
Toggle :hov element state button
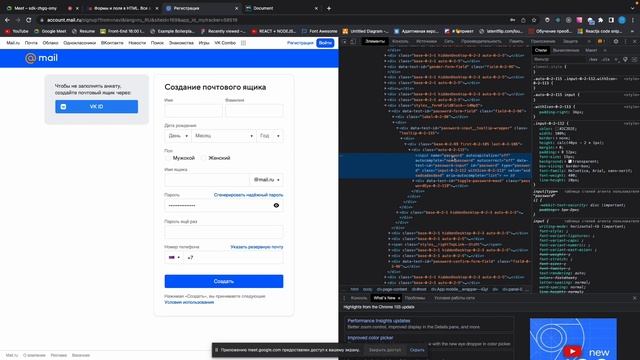593,60
